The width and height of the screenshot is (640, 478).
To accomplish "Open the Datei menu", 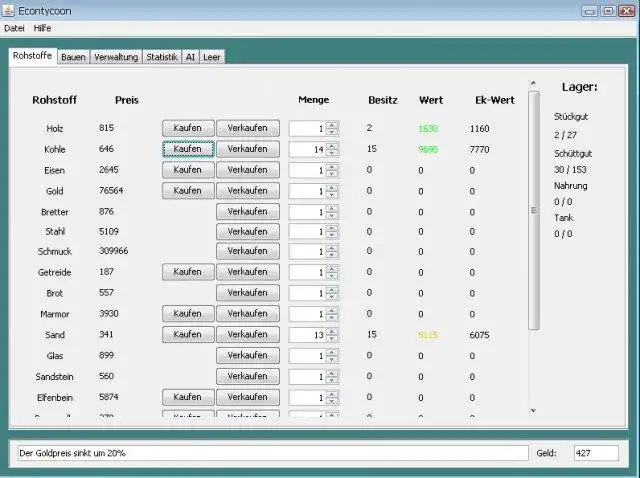I will pos(14,28).
